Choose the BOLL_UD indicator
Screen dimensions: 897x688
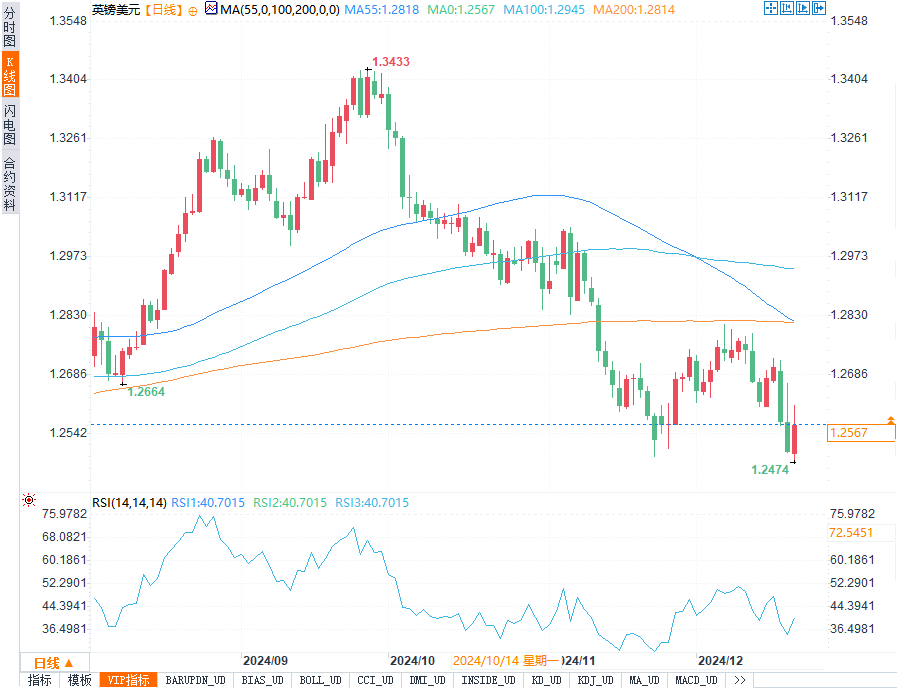click(x=320, y=680)
